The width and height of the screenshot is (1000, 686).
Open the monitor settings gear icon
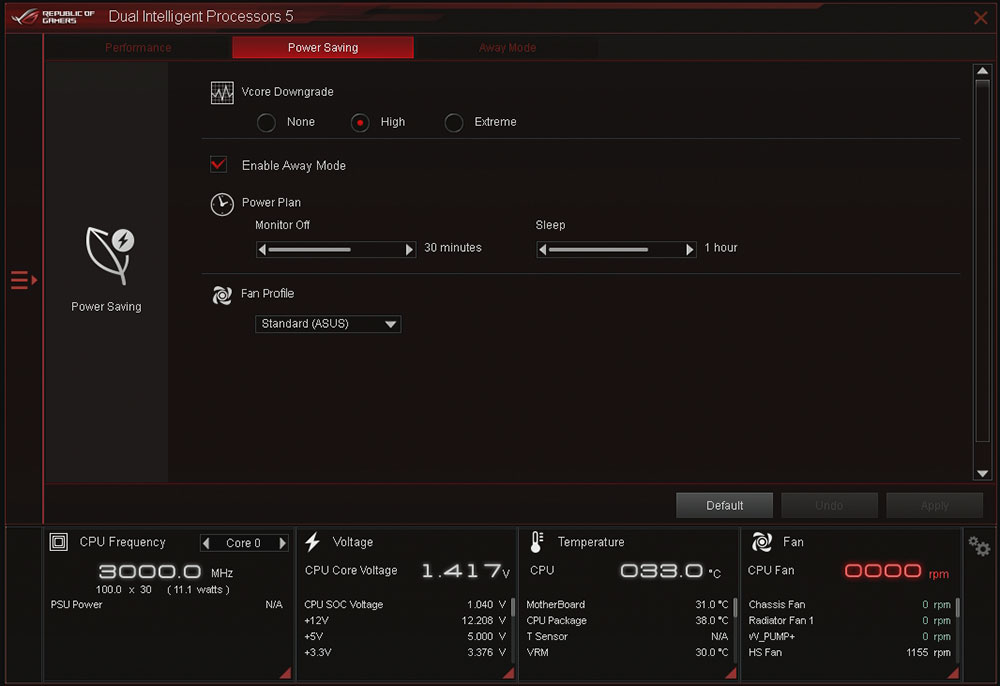[979, 546]
